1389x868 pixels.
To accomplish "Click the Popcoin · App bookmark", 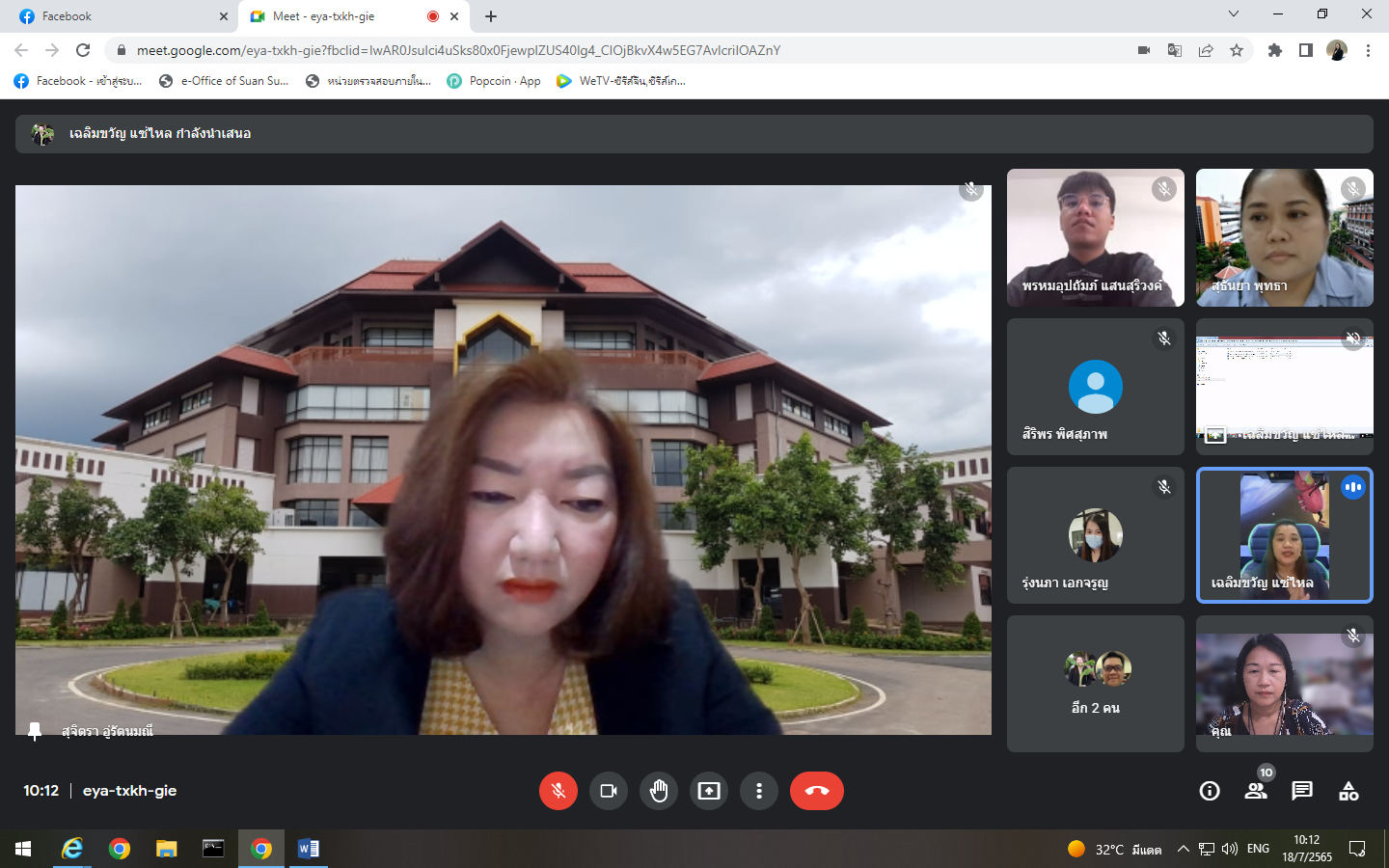I will coord(494,81).
